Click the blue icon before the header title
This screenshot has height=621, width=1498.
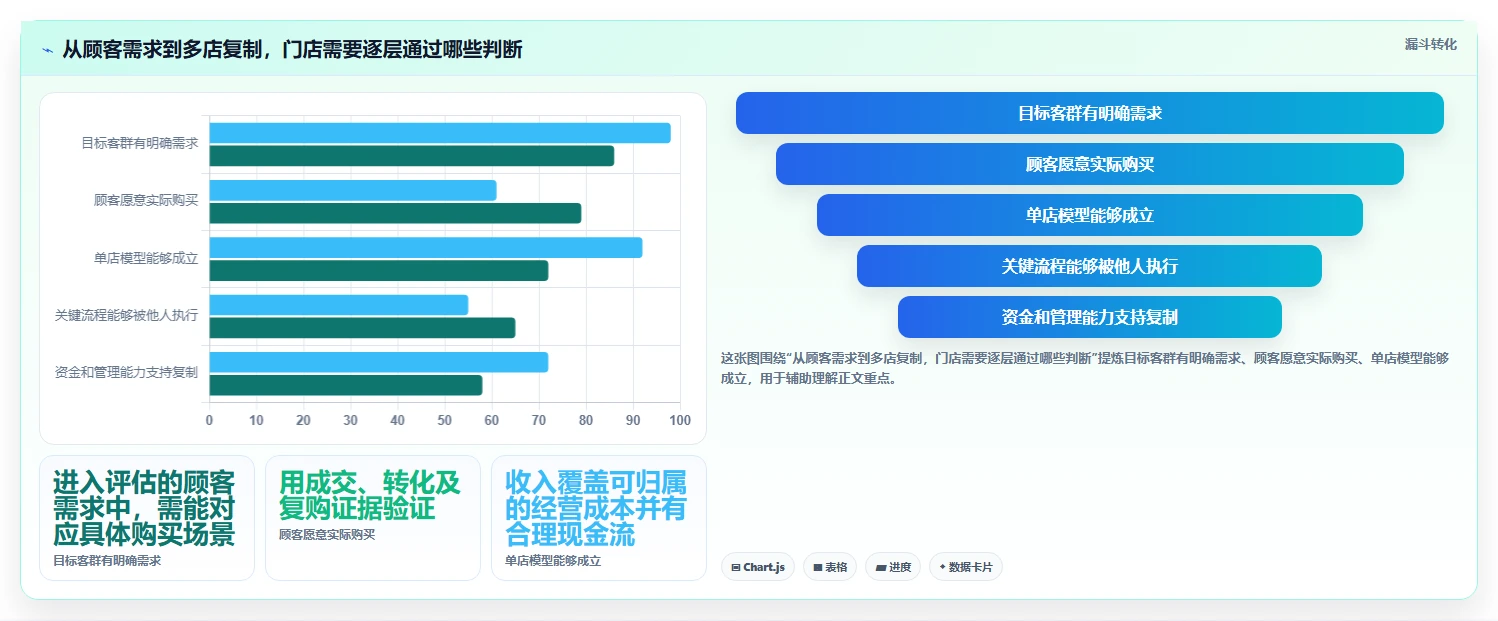click(x=47, y=50)
